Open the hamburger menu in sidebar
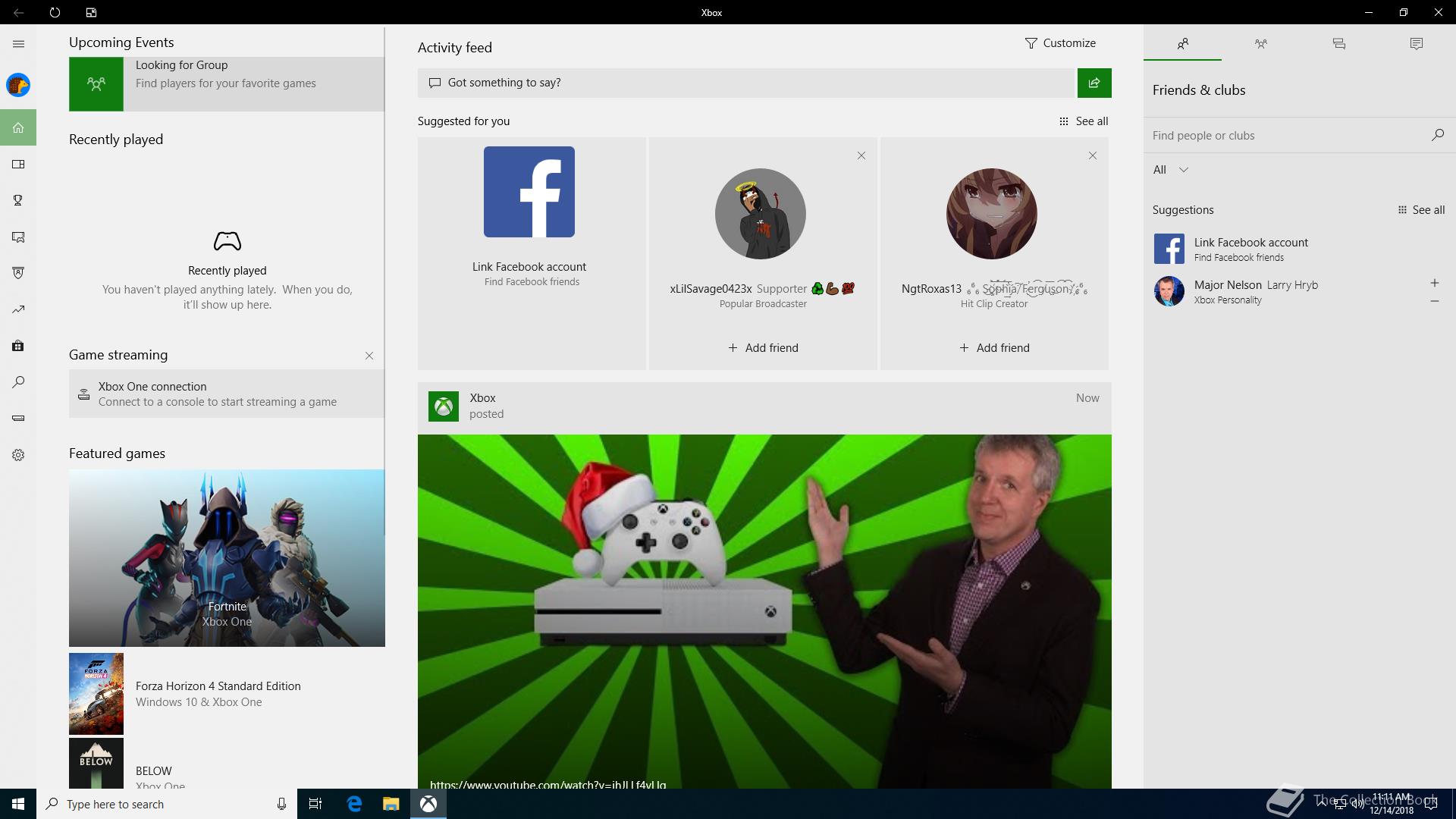This screenshot has width=1456, height=819. pyautogui.click(x=18, y=44)
